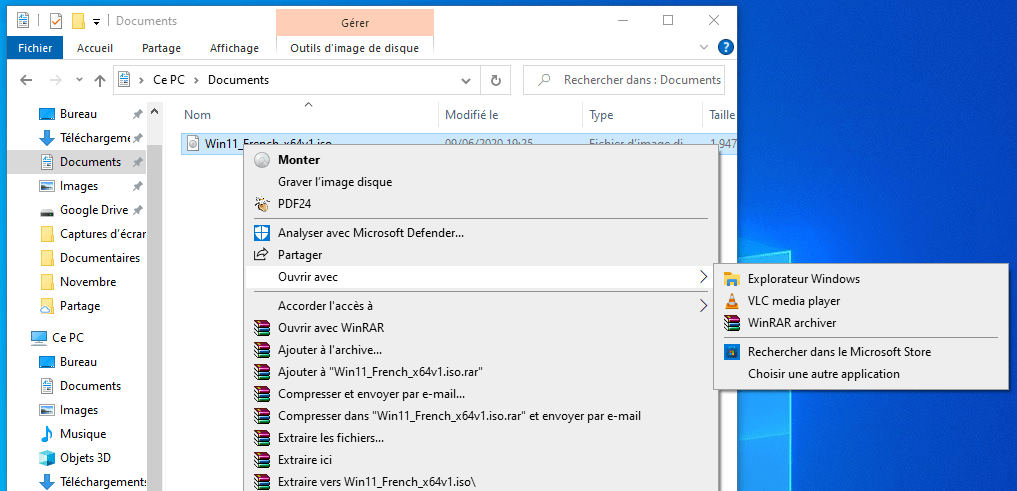Click the ISO file icon for Win11_French_x64v1.iso
The width and height of the screenshot is (1017, 491).
(x=193, y=143)
